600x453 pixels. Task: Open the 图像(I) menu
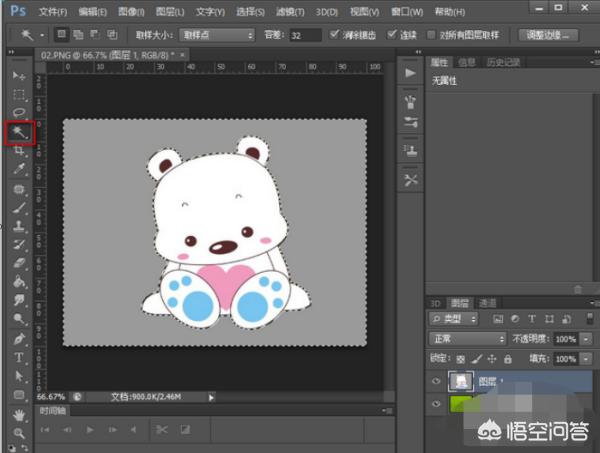pos(131,12)
